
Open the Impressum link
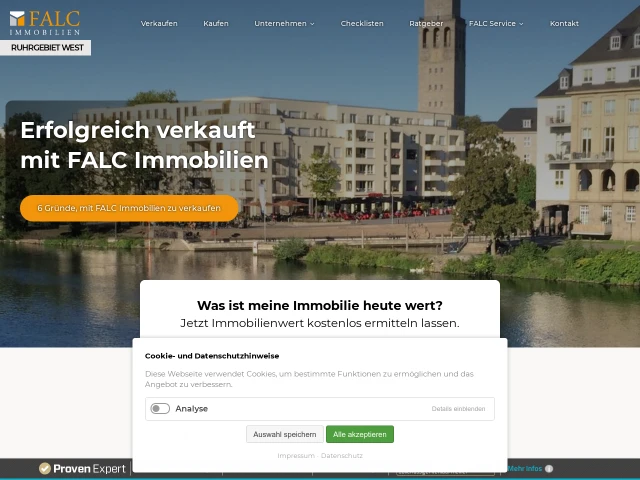(x=296, y=456)
